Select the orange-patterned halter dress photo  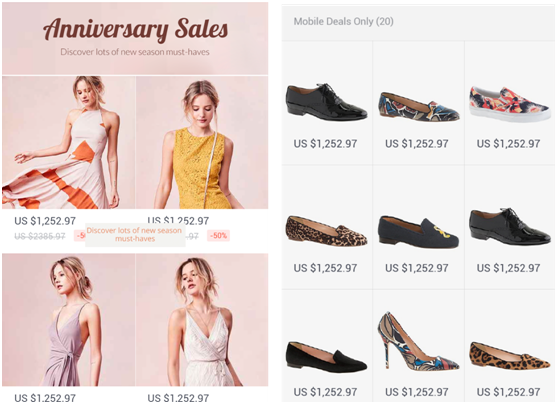69,142
